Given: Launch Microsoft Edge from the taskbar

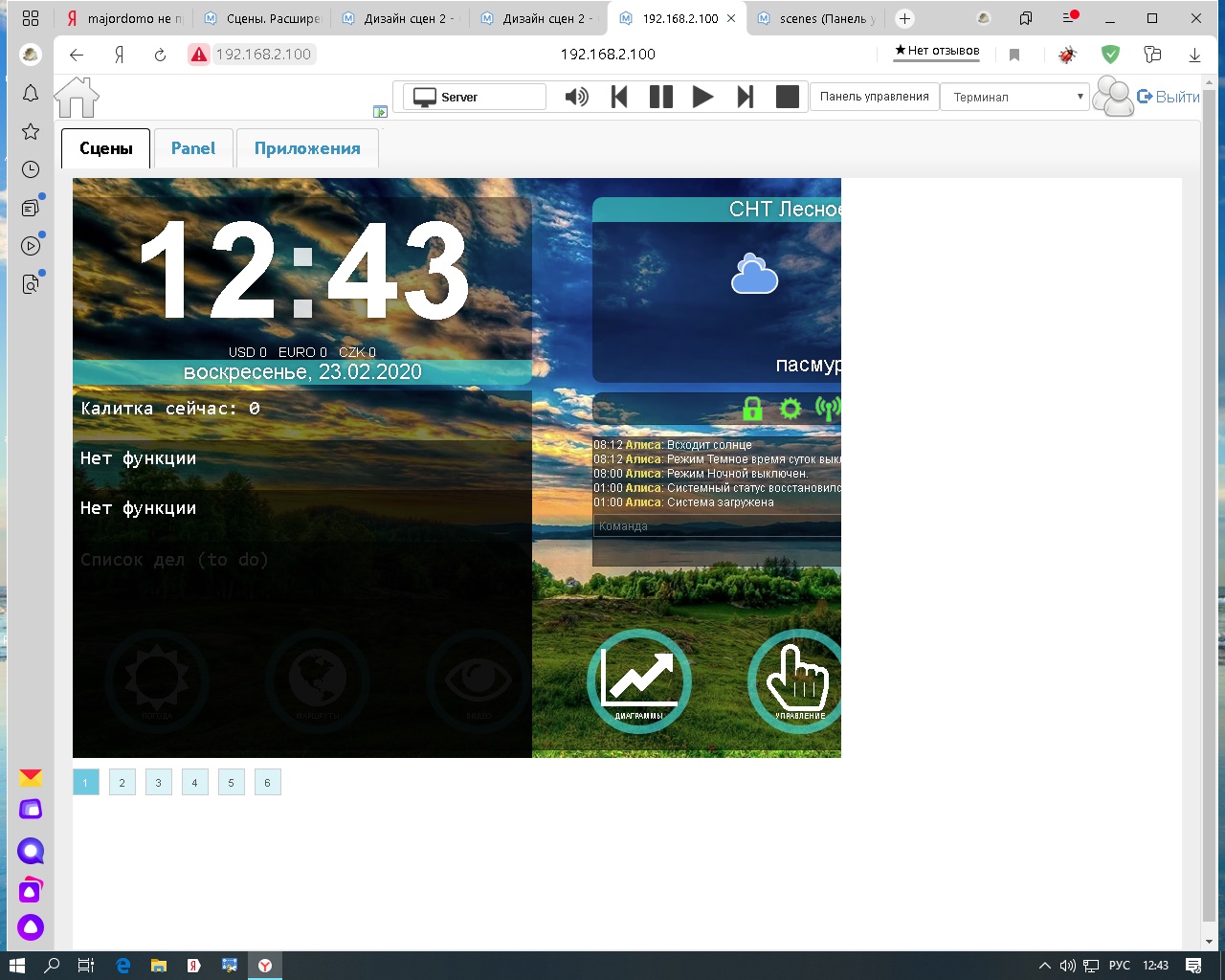Looking at the screenshot, I should 122,966.
